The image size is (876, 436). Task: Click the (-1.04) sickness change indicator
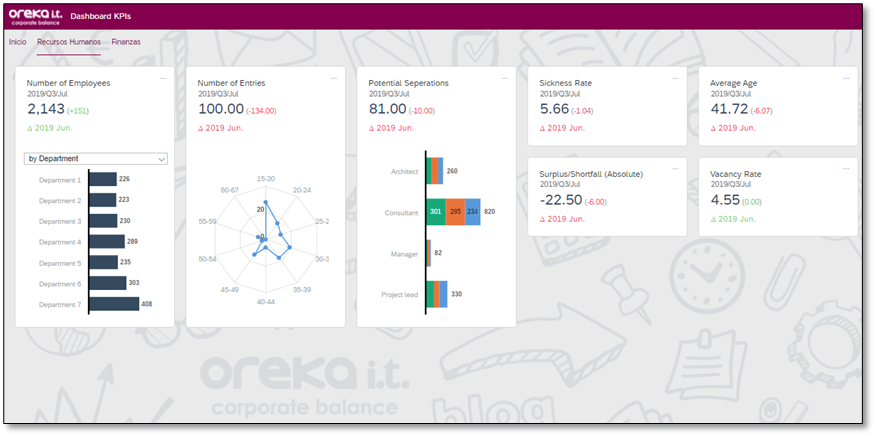tap(583, 111)
